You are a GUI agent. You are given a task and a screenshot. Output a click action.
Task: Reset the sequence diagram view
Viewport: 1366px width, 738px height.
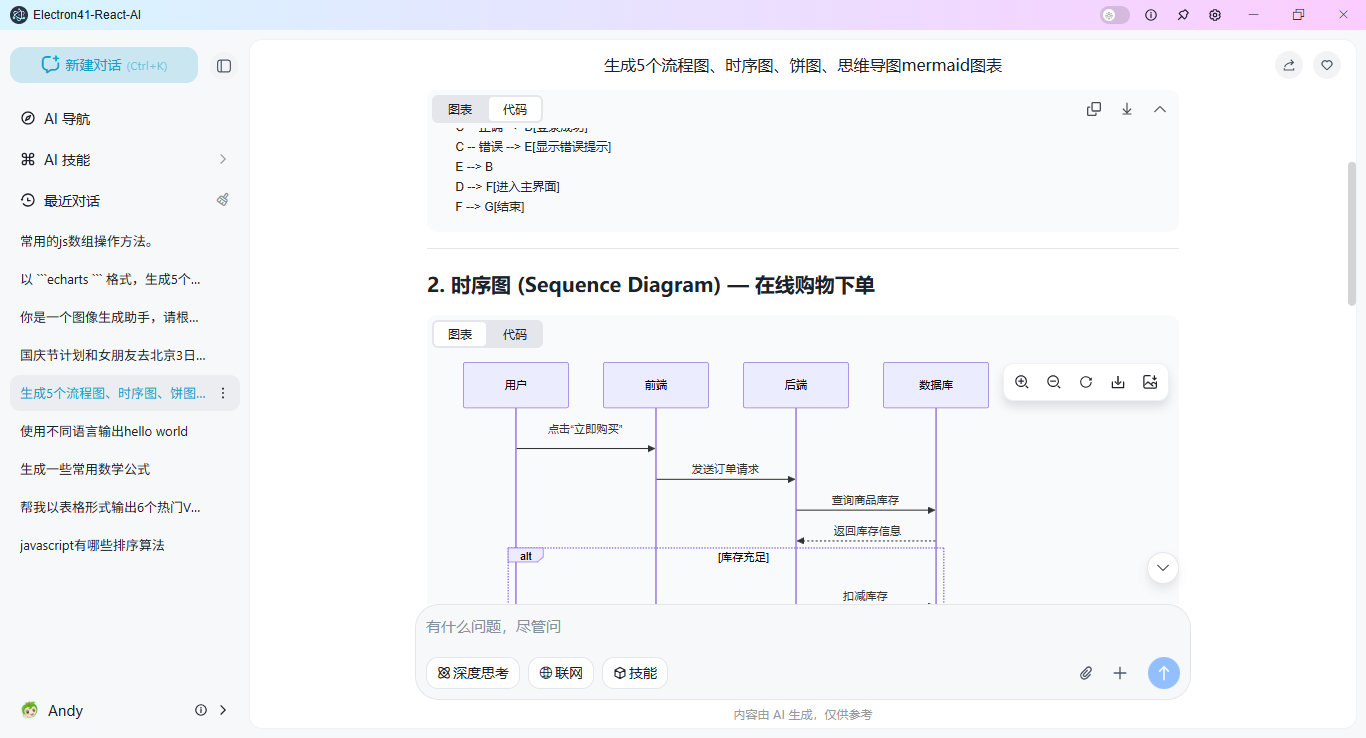tap(1086, 382)
